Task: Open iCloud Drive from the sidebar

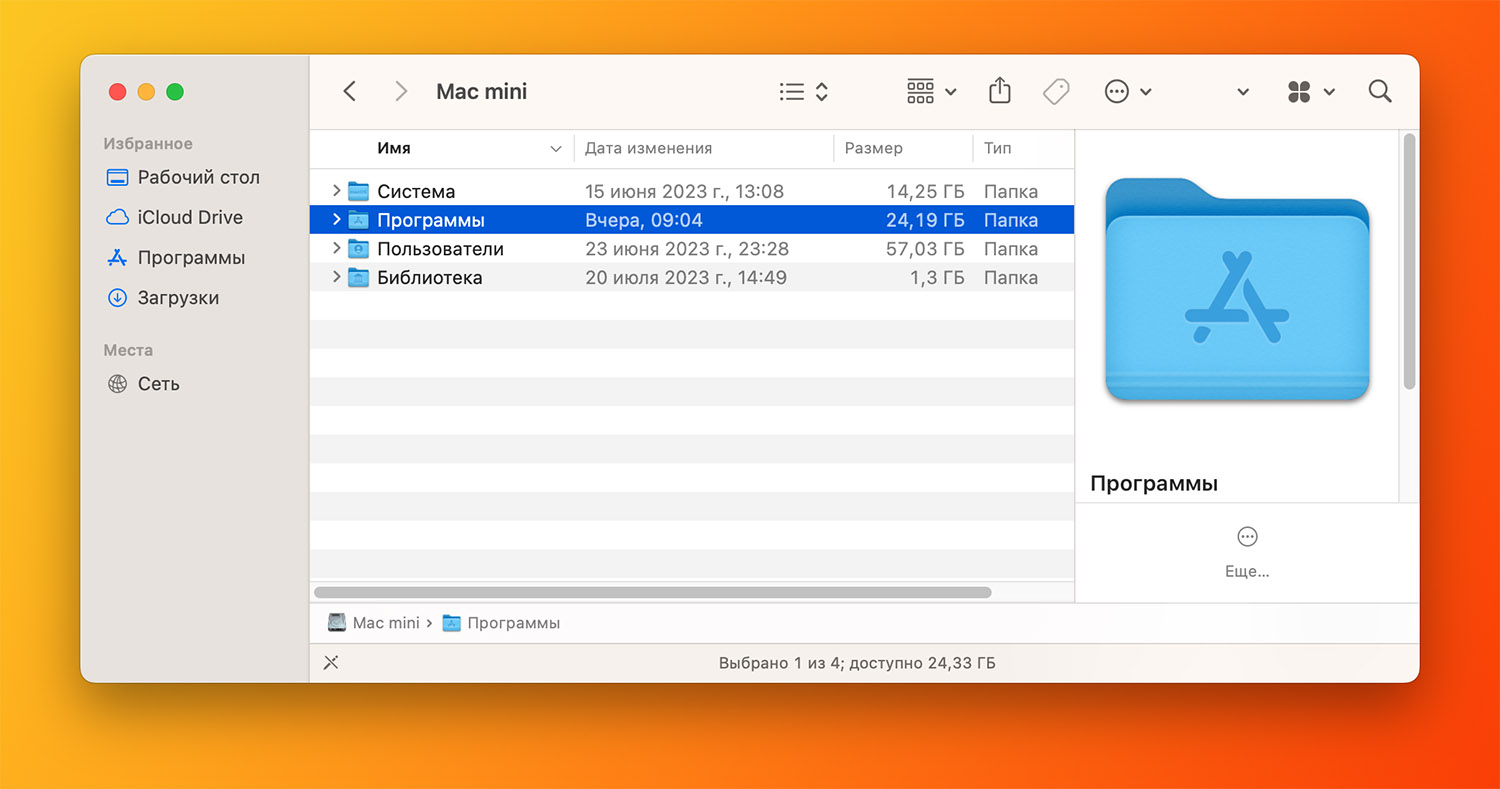Action: [x=190, y=217]
